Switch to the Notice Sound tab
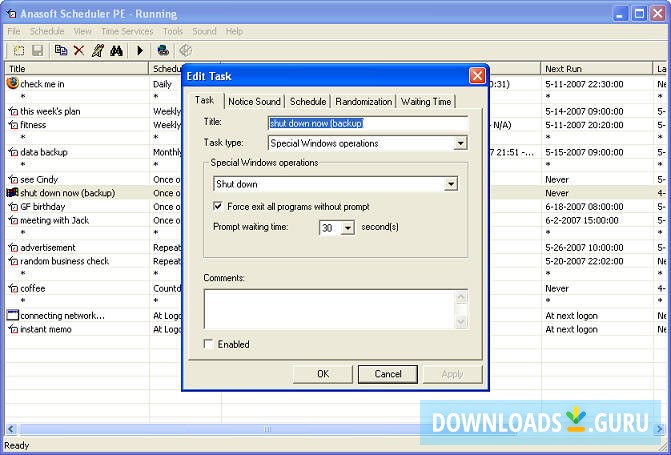The width and height of the screenshot is (671, 455). pyautogui.click(x=254, y=102)
